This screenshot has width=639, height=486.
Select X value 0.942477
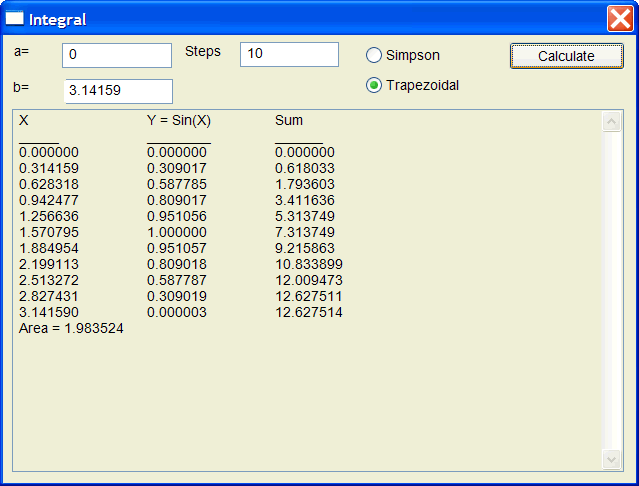49,200
